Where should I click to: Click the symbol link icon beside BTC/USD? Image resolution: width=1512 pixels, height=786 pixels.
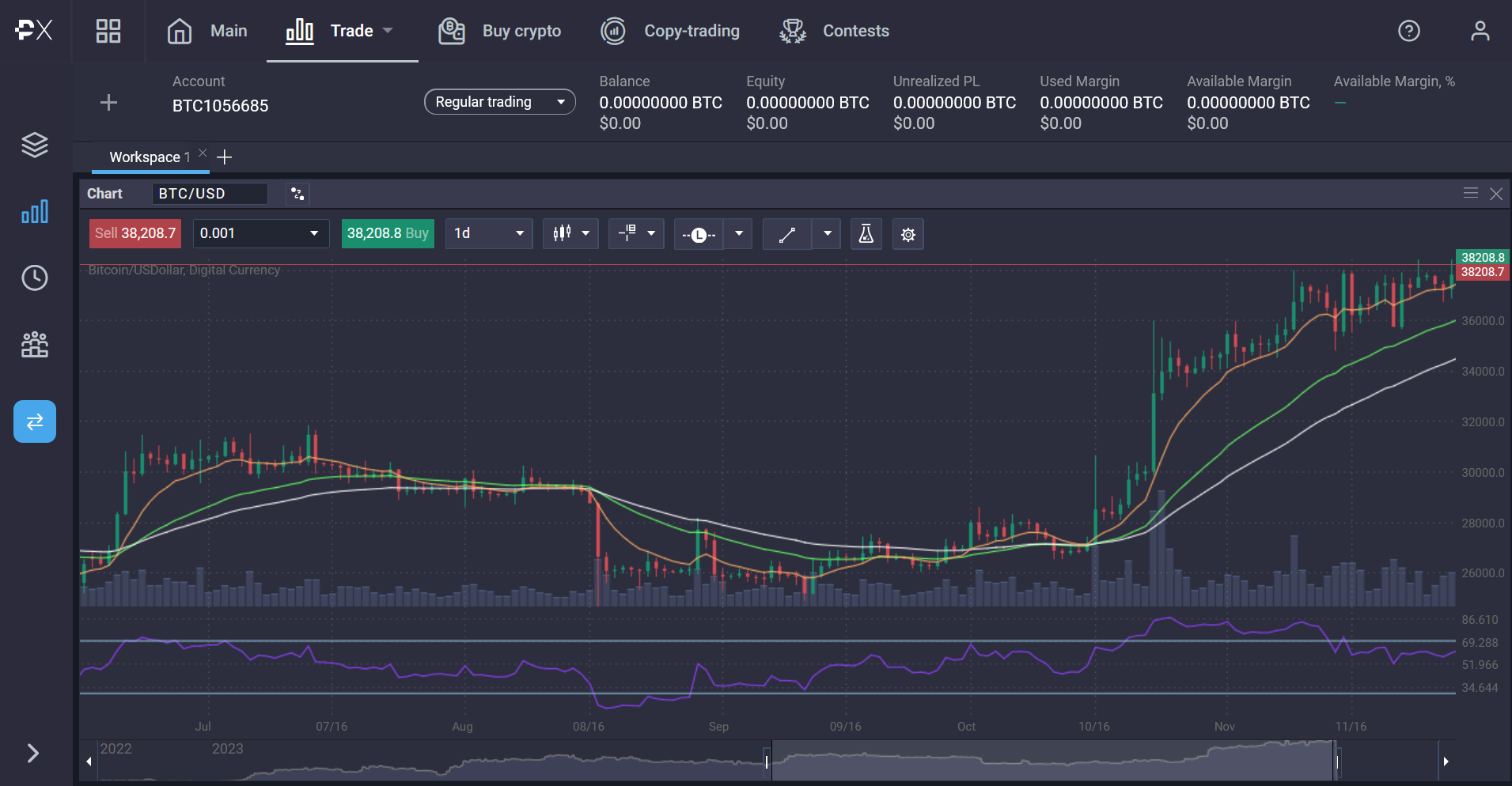pyautogui.click(x=297, y=194)
